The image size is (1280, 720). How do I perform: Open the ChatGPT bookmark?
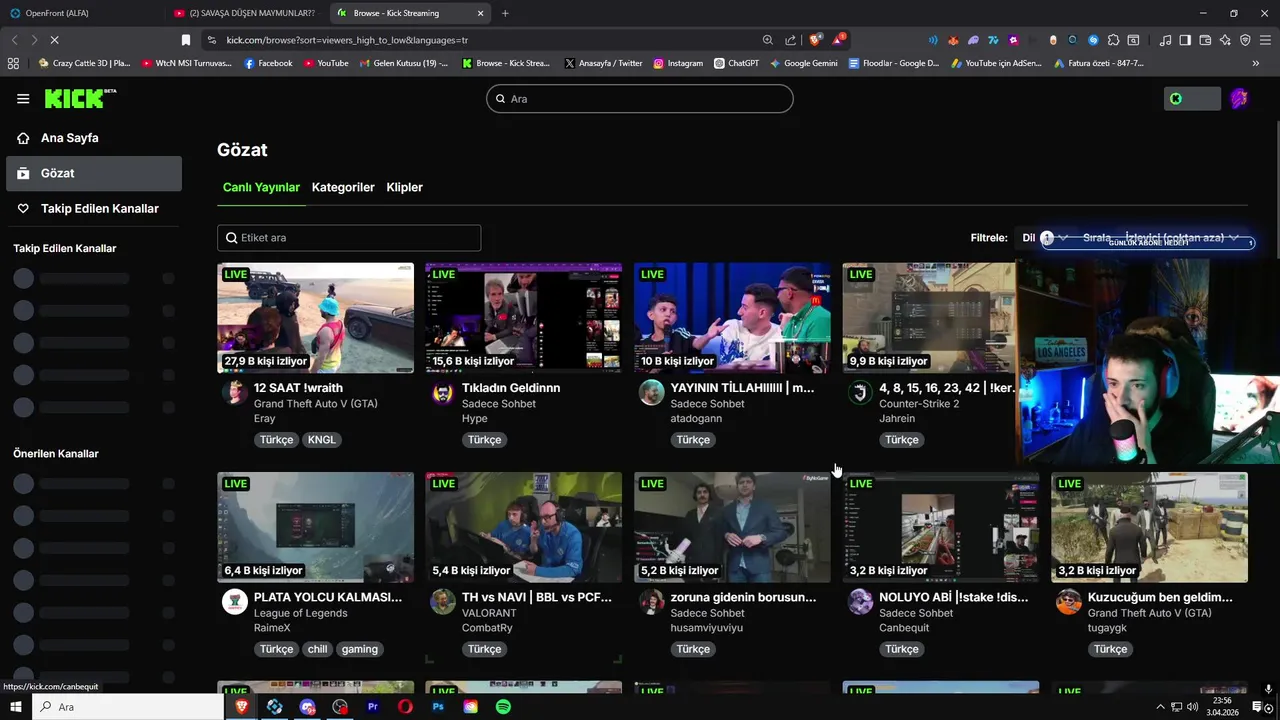(736, 63)
